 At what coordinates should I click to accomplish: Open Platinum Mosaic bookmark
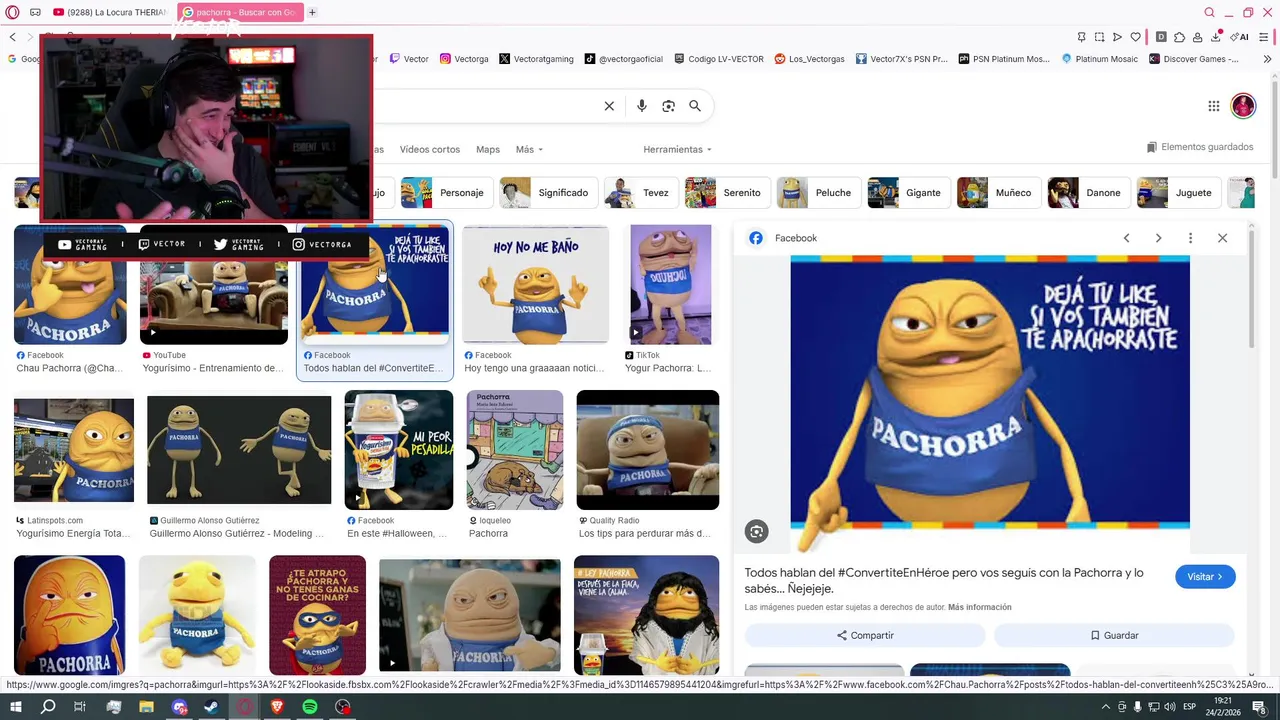1099,59
